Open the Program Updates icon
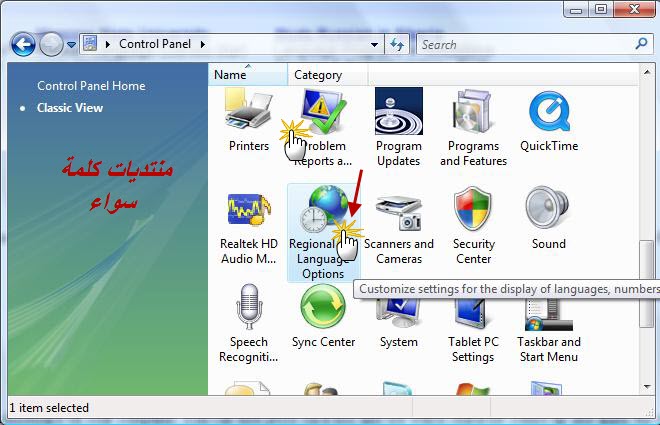The width and height of the screenshot is (660, 425). click(399, 111)
